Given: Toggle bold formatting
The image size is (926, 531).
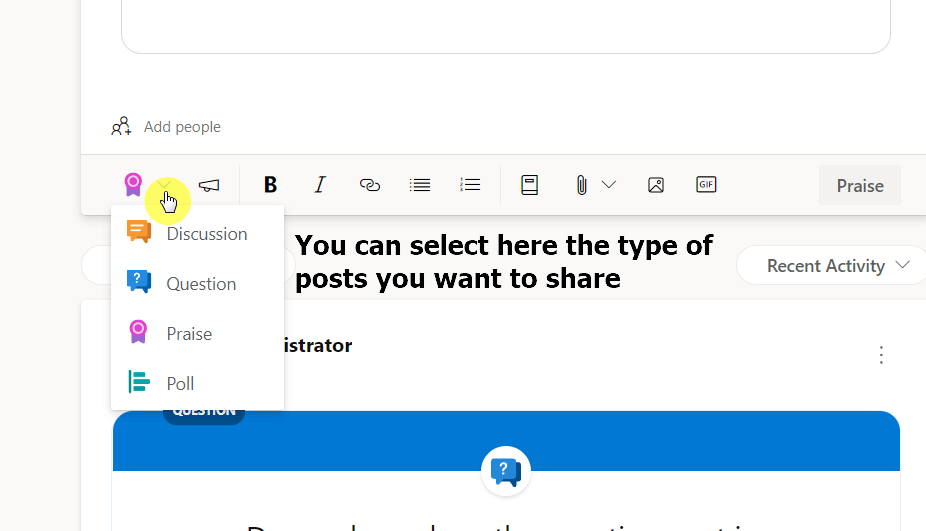Looking at the screenshot, I should click(x=270, y=185).
